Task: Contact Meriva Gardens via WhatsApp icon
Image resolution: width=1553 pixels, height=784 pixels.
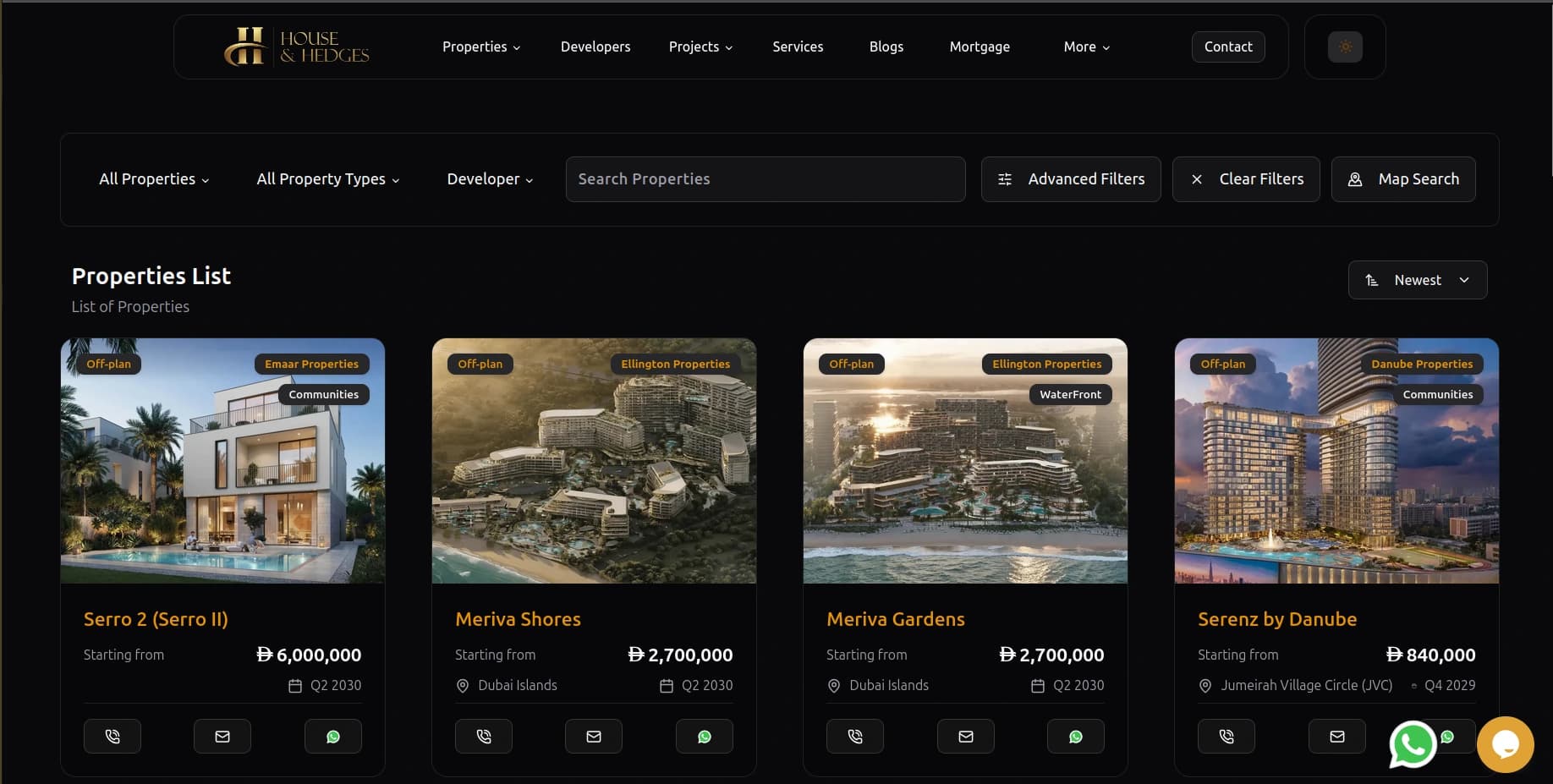Action: click(1075, 736)
